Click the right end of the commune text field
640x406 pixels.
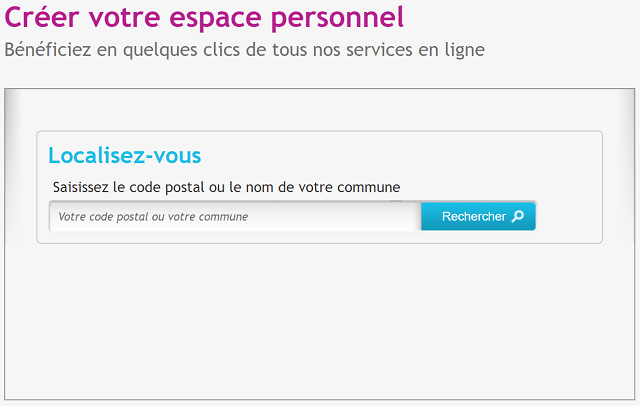(x=405, y=216)
